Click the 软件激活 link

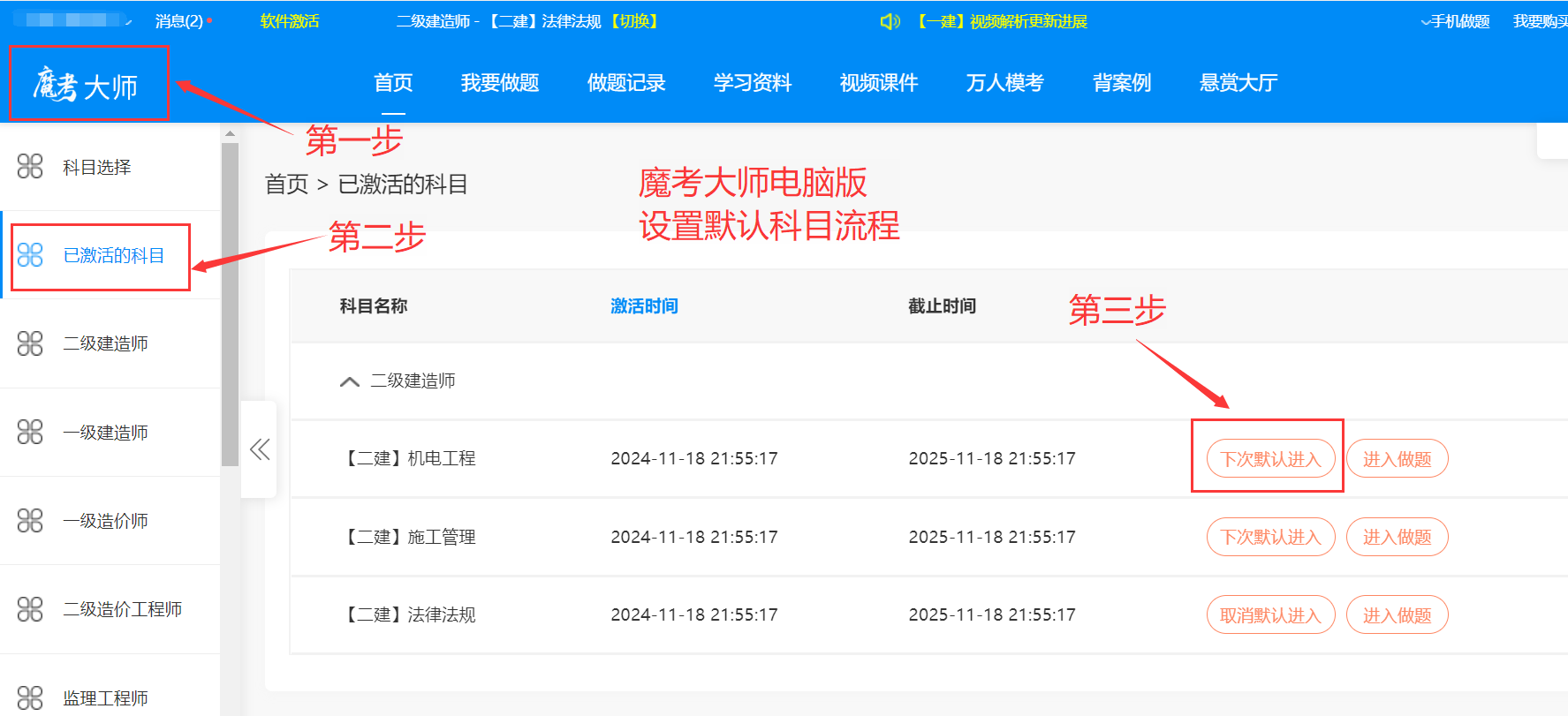(290, 21)
